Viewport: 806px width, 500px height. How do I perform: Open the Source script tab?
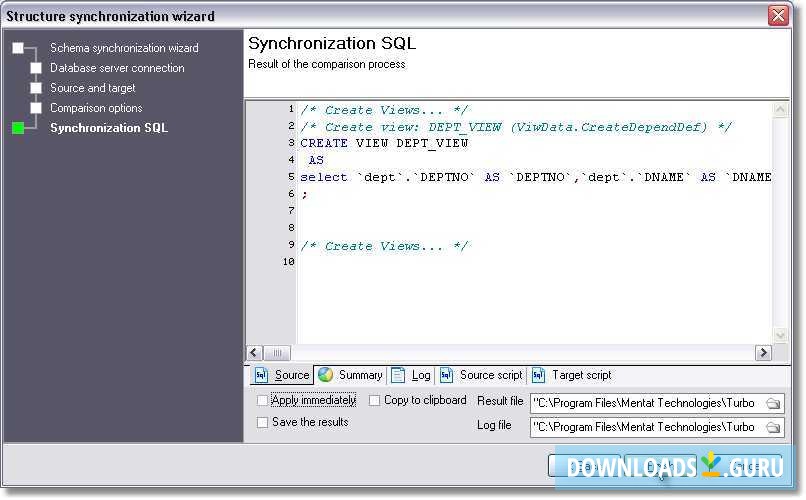(x=482, y=375)
